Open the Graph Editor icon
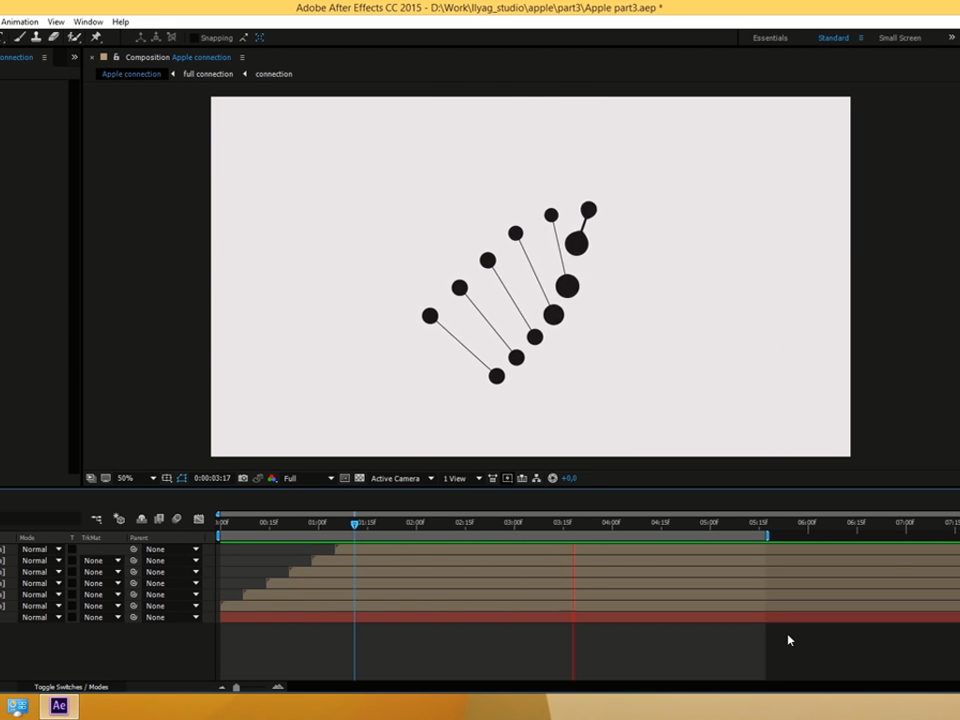The image size is (960, 720). [198, 519]
